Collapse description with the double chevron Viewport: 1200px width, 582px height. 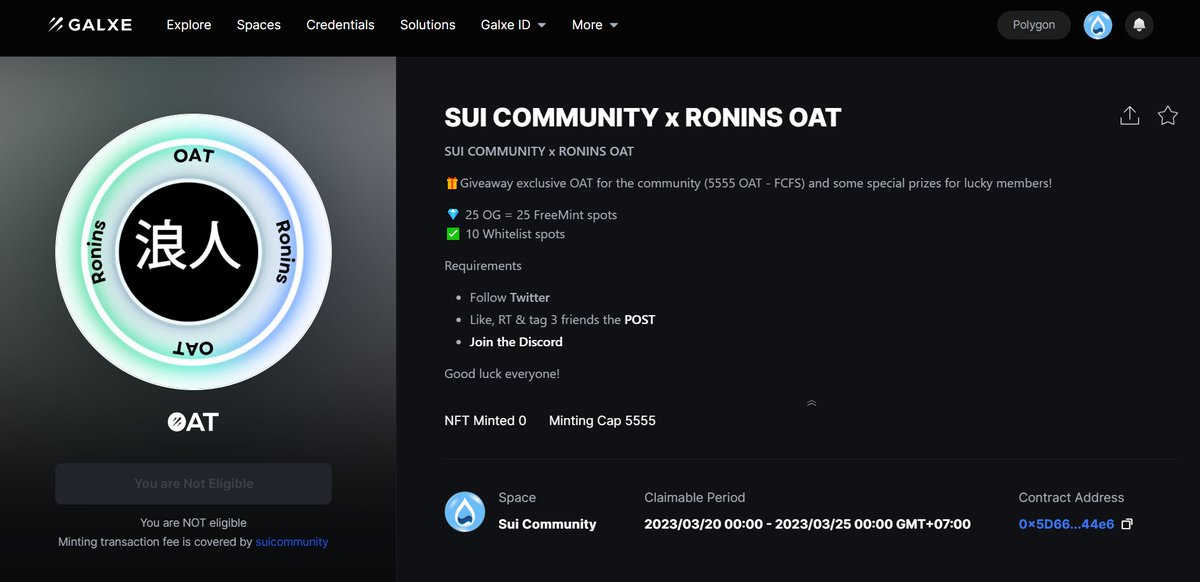811,402
